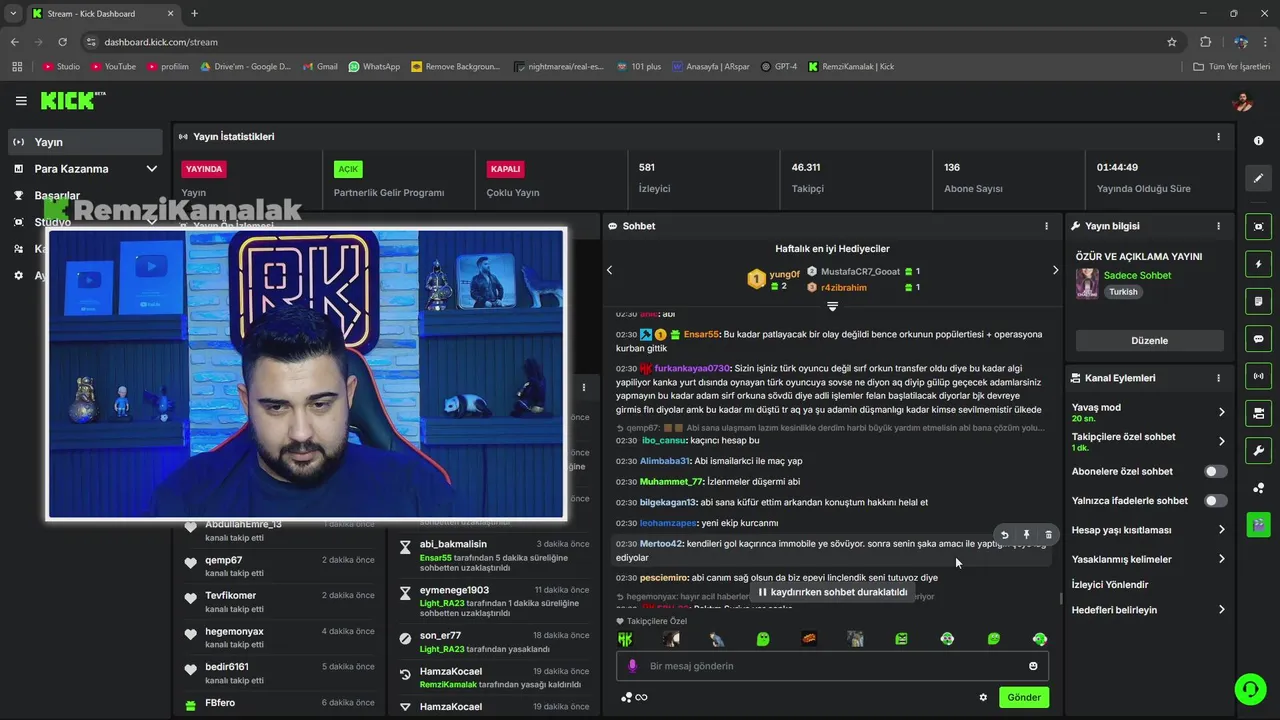Open three-dot menu of Kanal Eylemleri panel
The height and width of the screenshot is (720, 1280).
pos(1218,378)
